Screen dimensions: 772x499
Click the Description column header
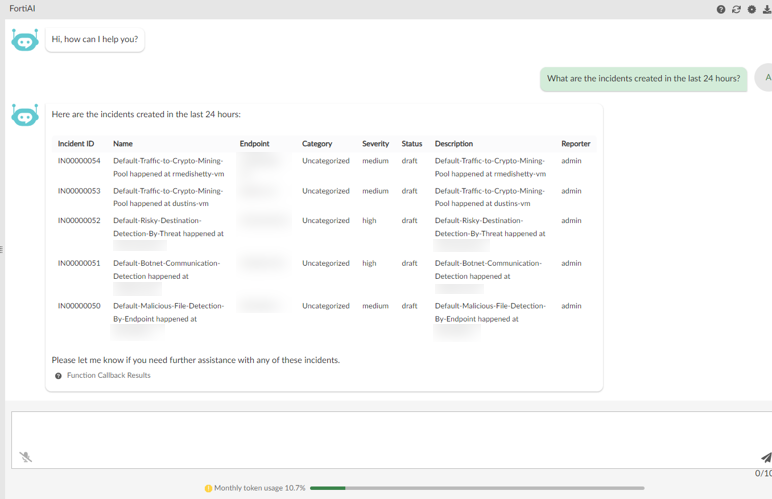pyautogui.click(x=453, y=144)
